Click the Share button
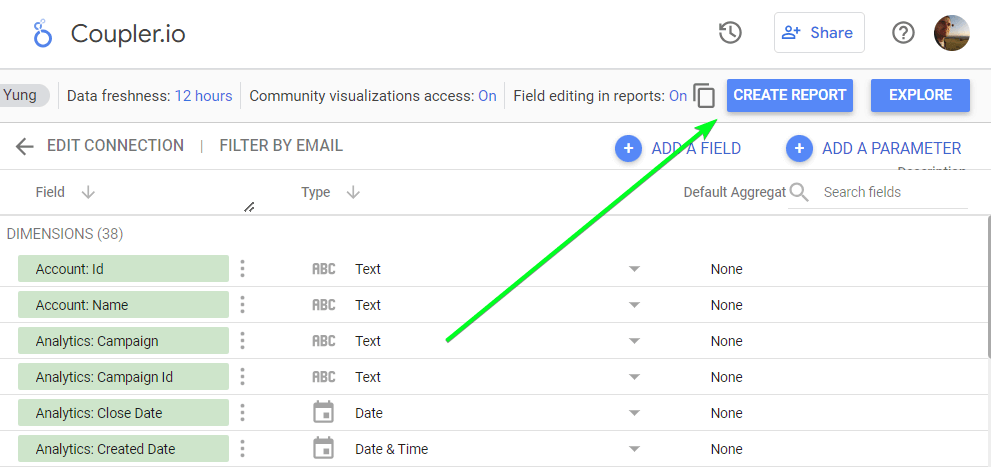 [x=819, y=33]
